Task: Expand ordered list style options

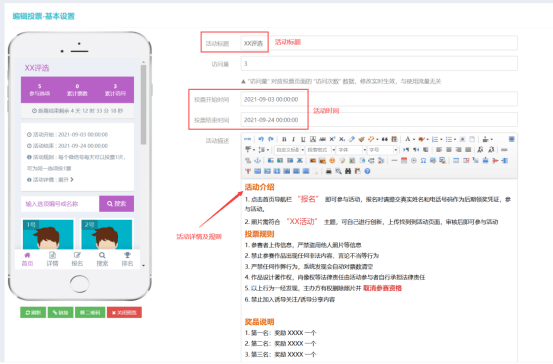Action: pos(441,139)
